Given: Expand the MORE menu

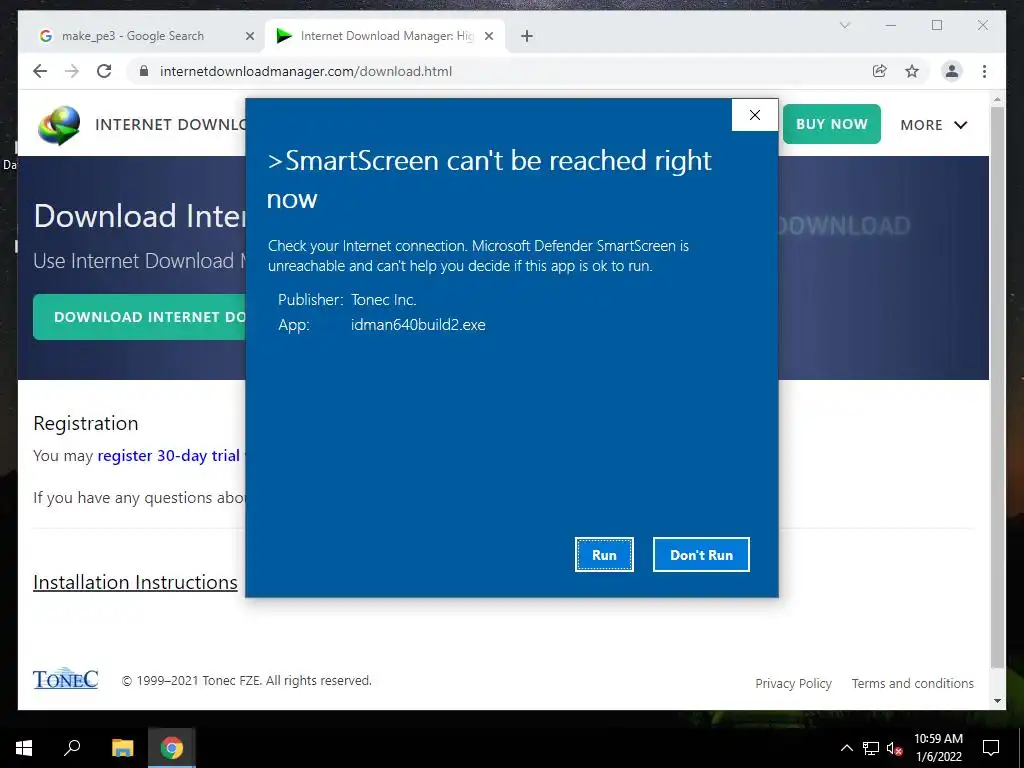Looking at the screenshot, I should (933, 125).
